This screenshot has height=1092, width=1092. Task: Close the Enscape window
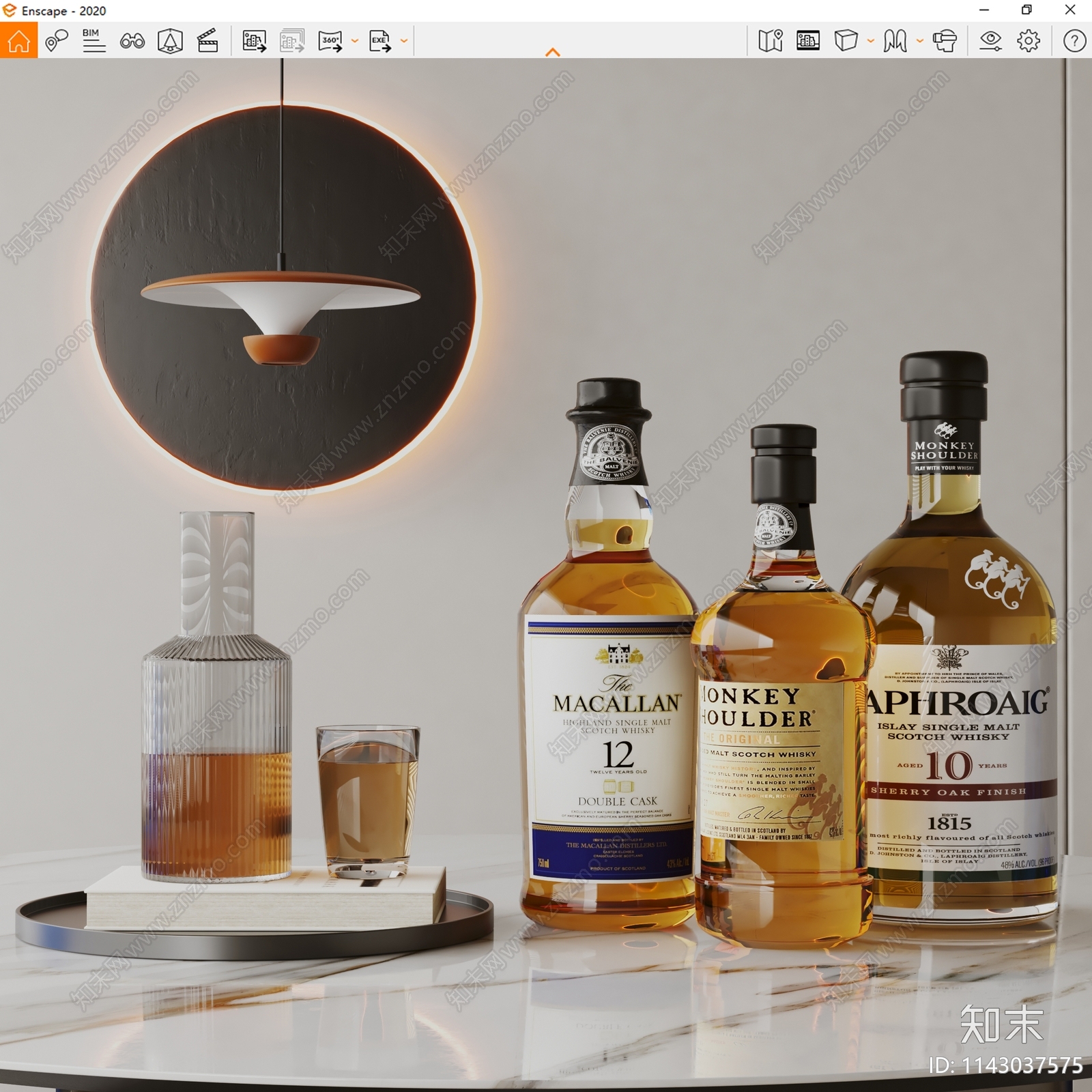[x=1070, y=10]
